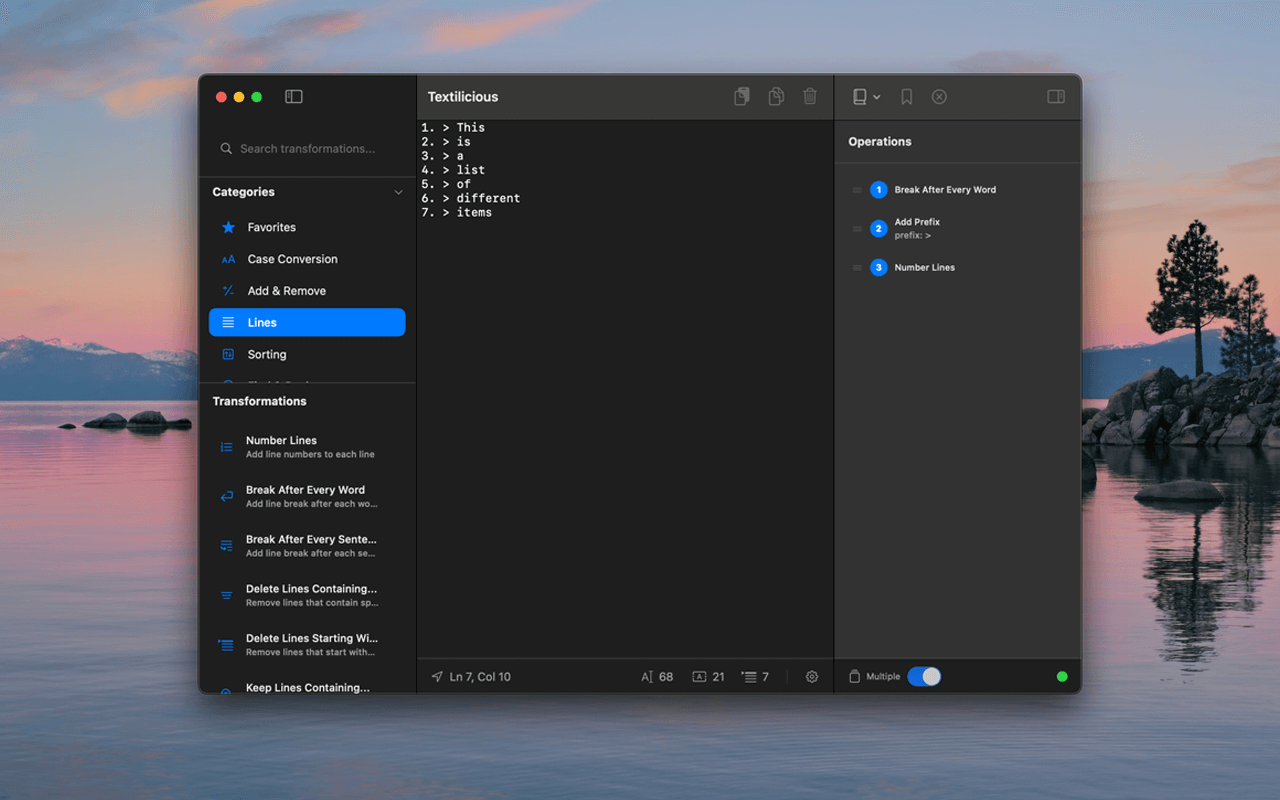The image size is (1280, 800).
Task: Click the trash icon to clear the text
Action: tap(810, 96)
